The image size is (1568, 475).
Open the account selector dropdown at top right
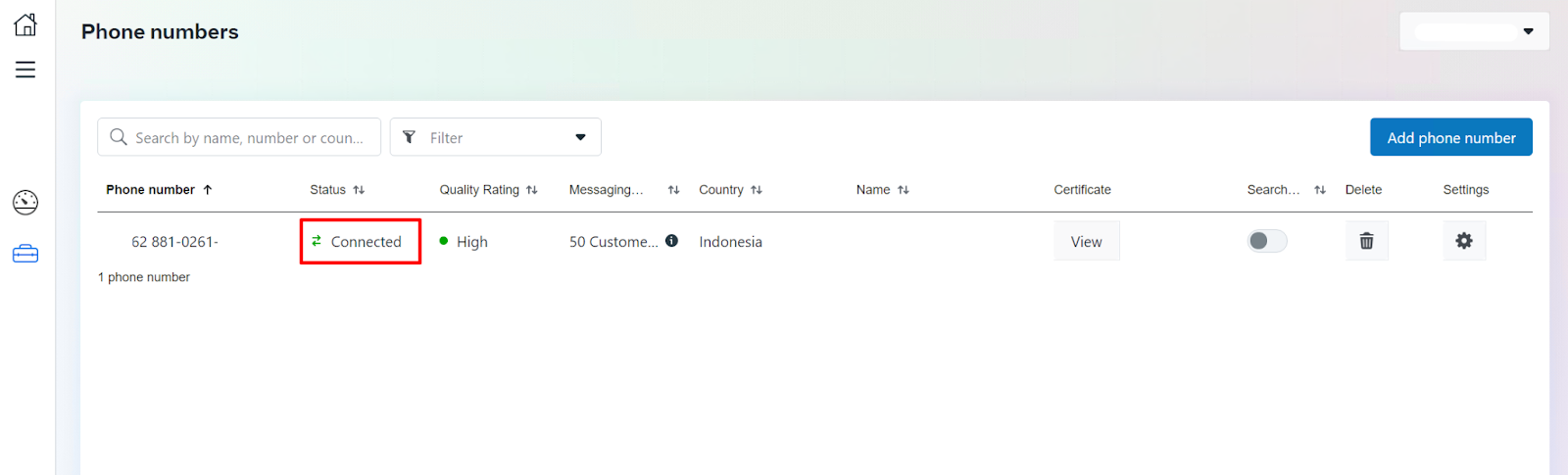[1474, 31]
